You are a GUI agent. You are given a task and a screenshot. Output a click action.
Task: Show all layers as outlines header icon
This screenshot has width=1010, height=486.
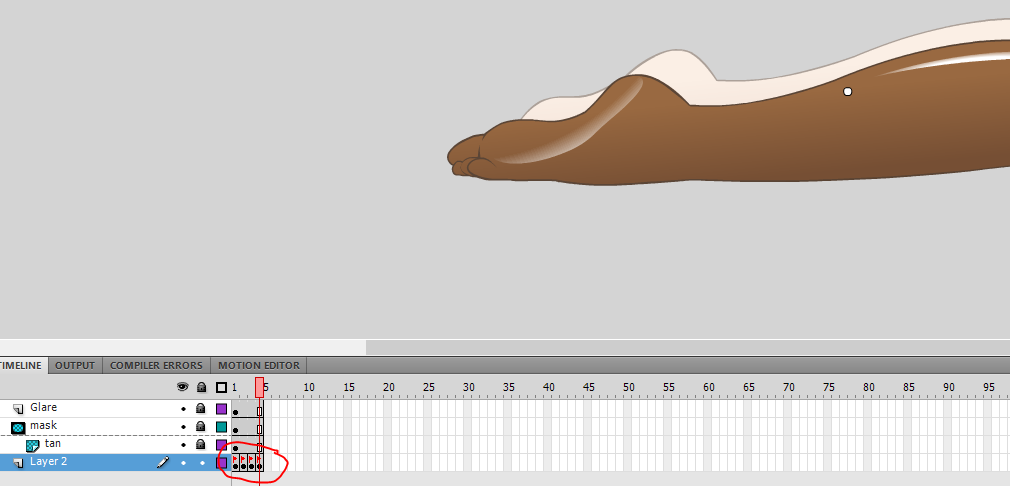point(221,387)
